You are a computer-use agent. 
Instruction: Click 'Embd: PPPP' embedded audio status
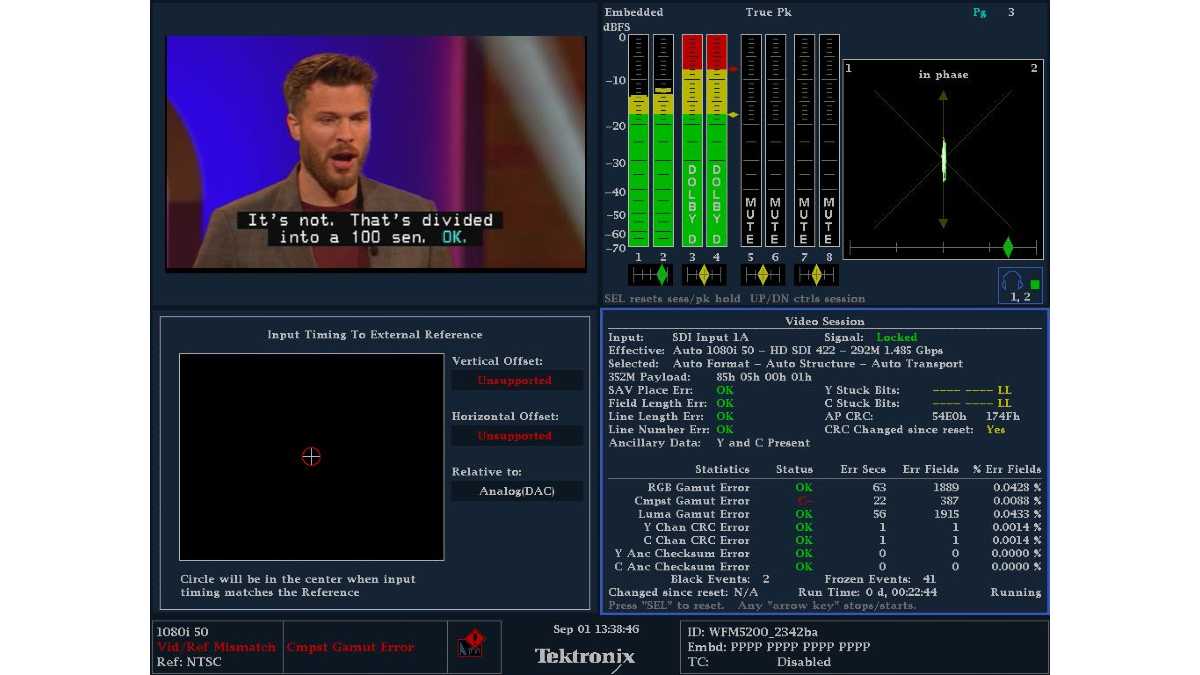point(779,647)
